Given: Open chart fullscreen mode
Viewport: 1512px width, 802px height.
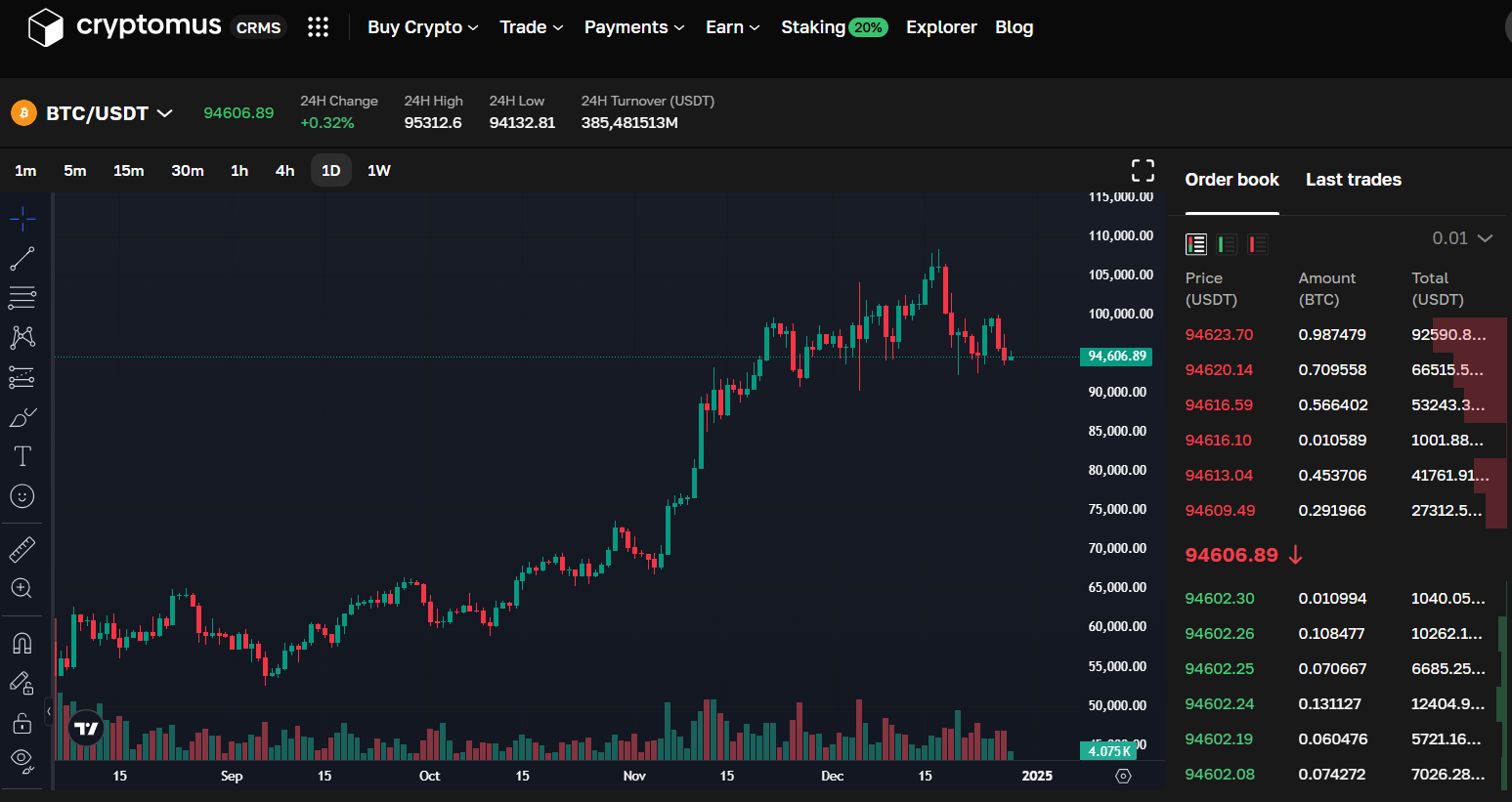Looking at the screenshot, I should coord(1143,171).
